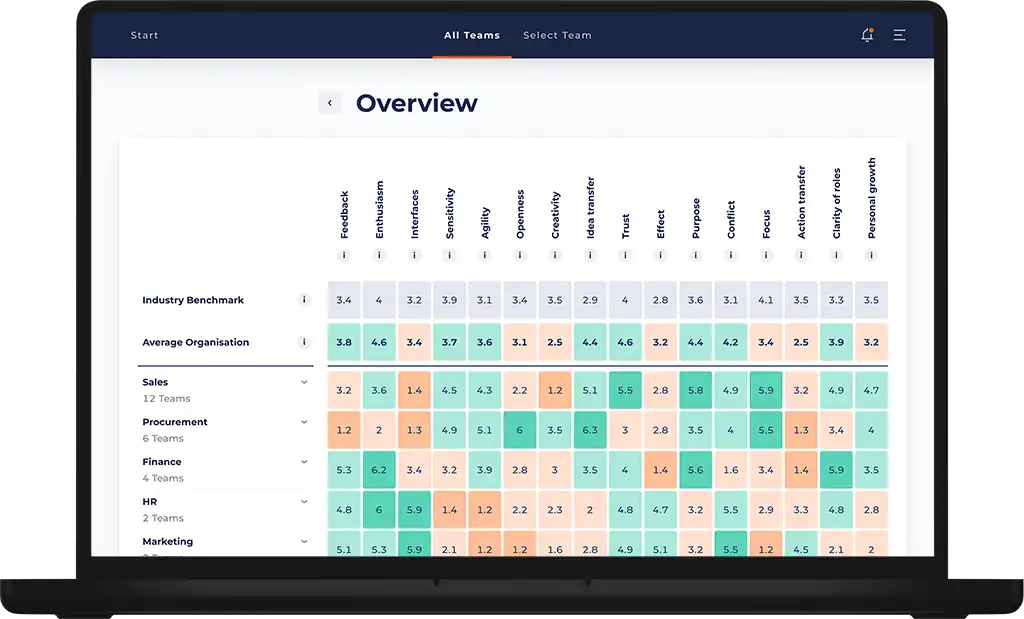Switch to the Select Team tab

(557, 36)
